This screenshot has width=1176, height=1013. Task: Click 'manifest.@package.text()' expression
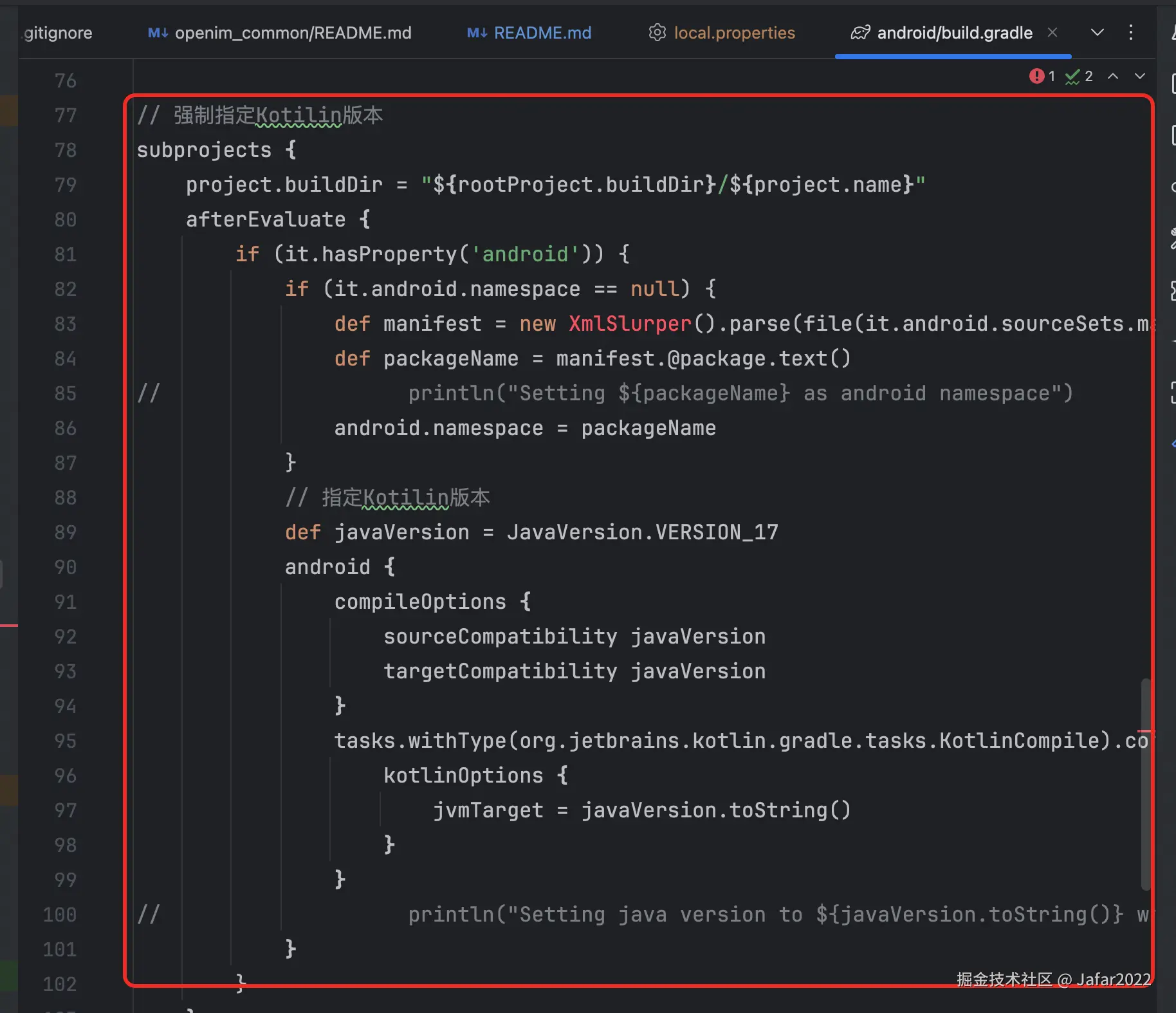pos(704,358)
